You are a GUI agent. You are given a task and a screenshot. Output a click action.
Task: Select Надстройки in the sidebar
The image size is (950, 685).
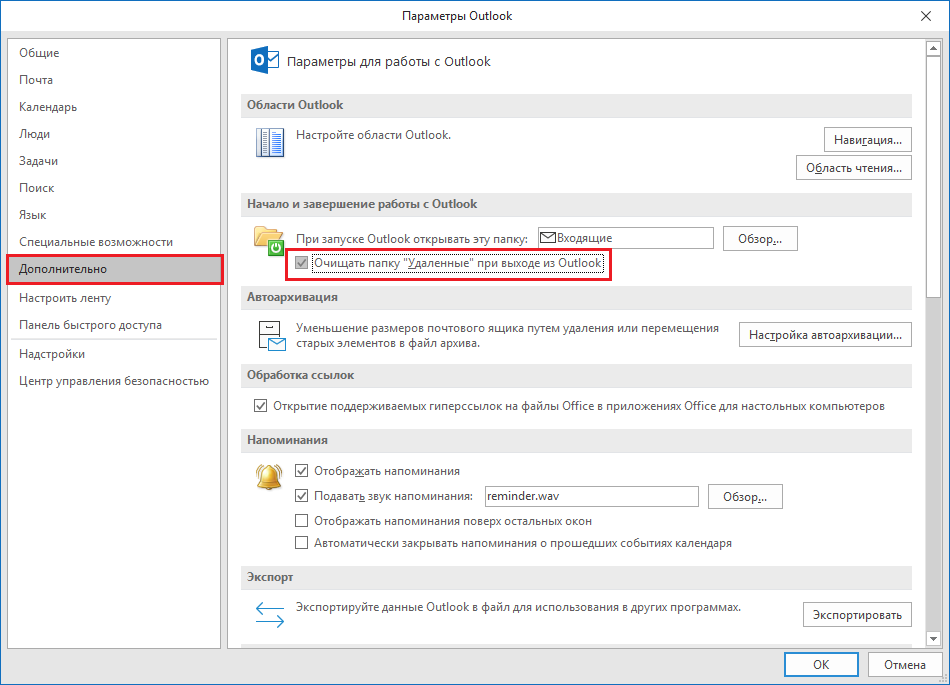coord(114,354)
